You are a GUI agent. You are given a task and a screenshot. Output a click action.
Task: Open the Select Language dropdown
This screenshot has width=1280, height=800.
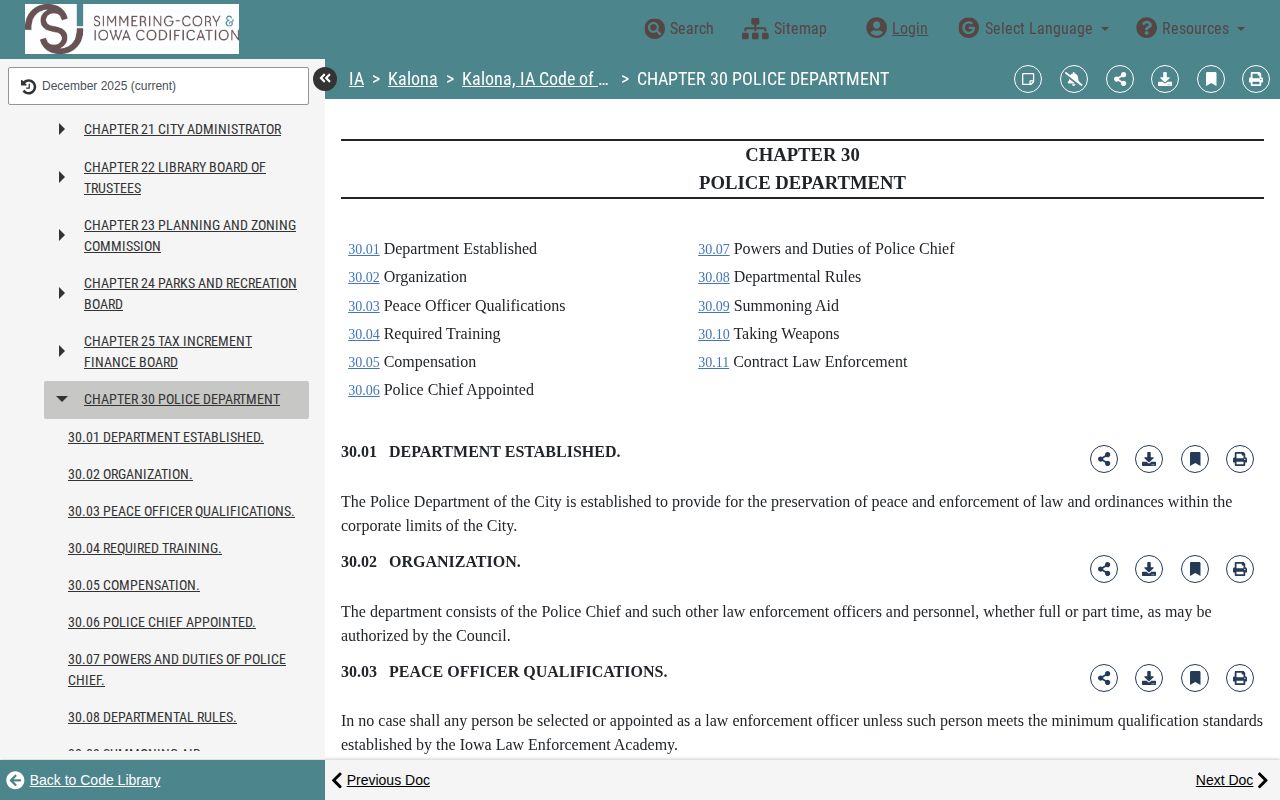click(x=1034, y=29)
